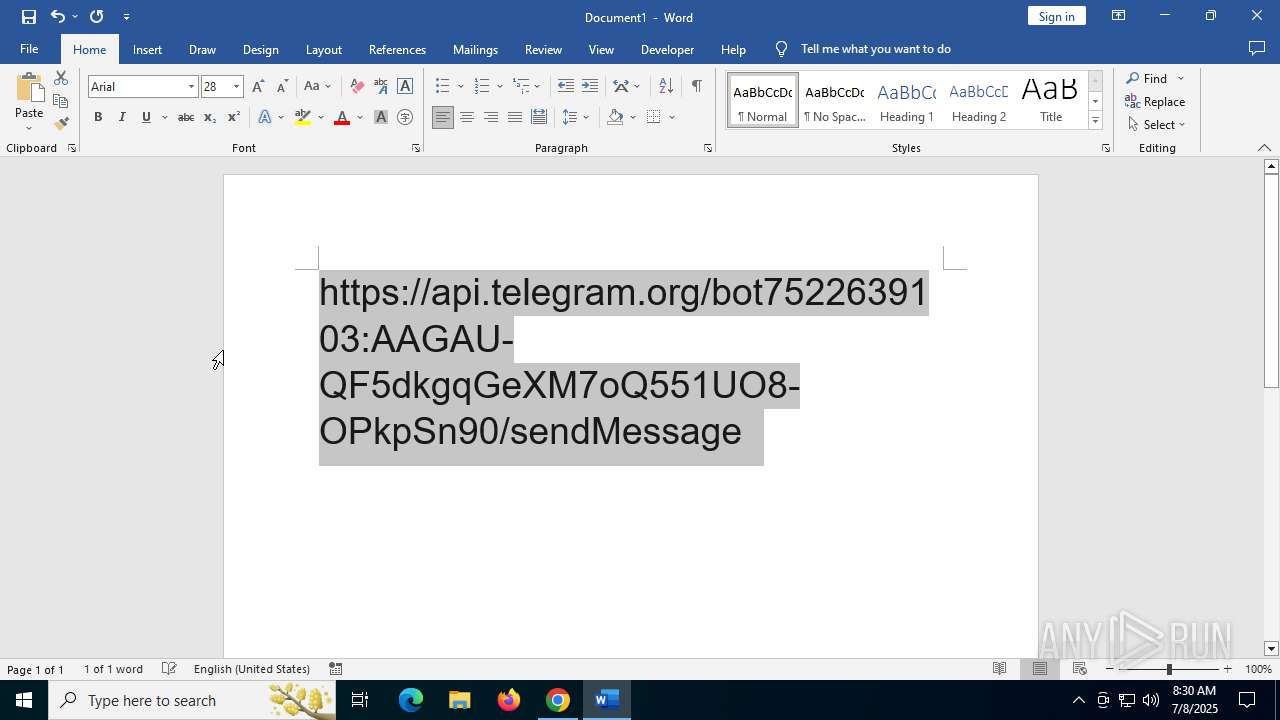Screen dimensions: 1280x720
Task: Click the vertical scrollbar thumb
Action: coord(1271,282)
